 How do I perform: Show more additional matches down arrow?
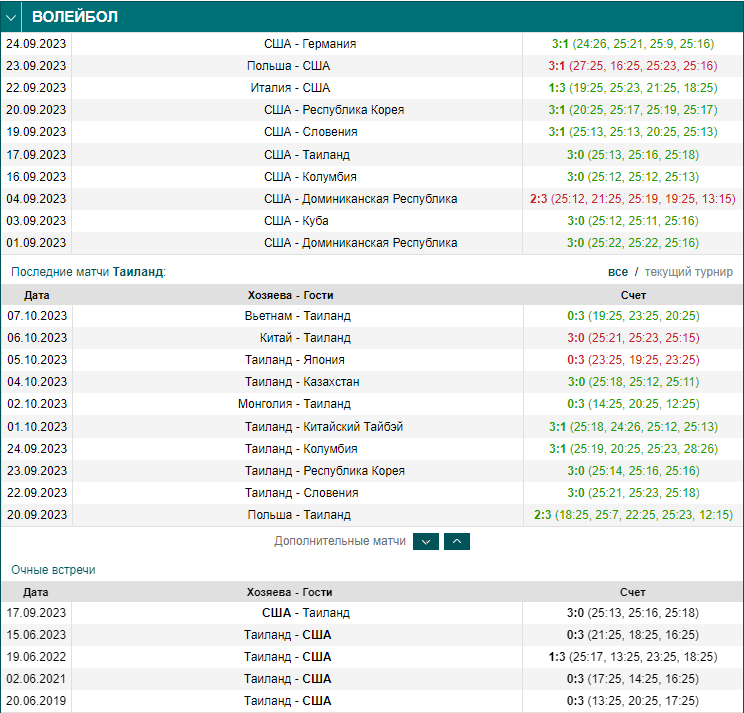[426, 541]
